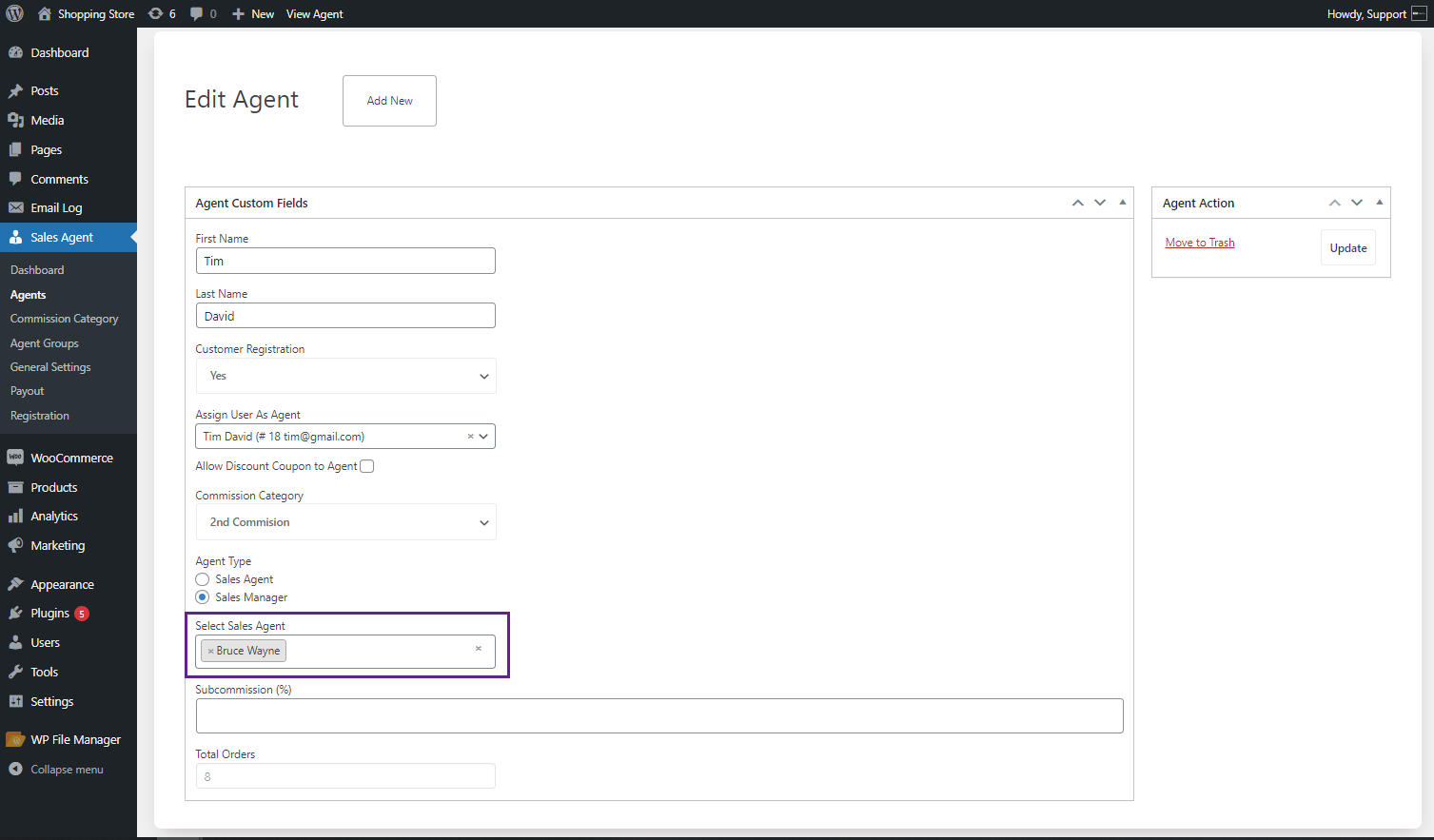The height and width of the screenshot is (840, 1434).
Task: Click the Tools wrench icon
Action: (15, 672)
